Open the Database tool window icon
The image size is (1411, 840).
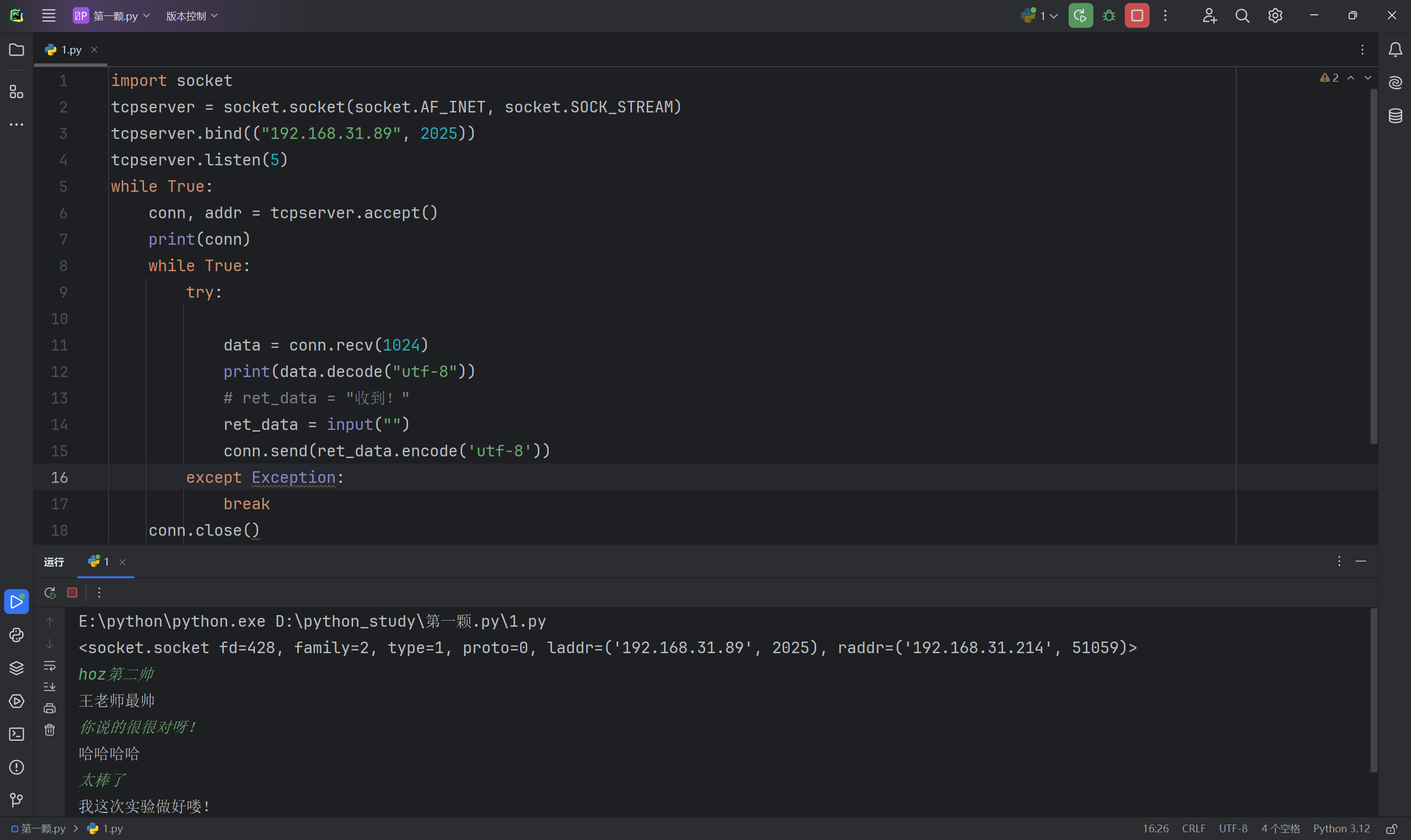pos(1395,116)
